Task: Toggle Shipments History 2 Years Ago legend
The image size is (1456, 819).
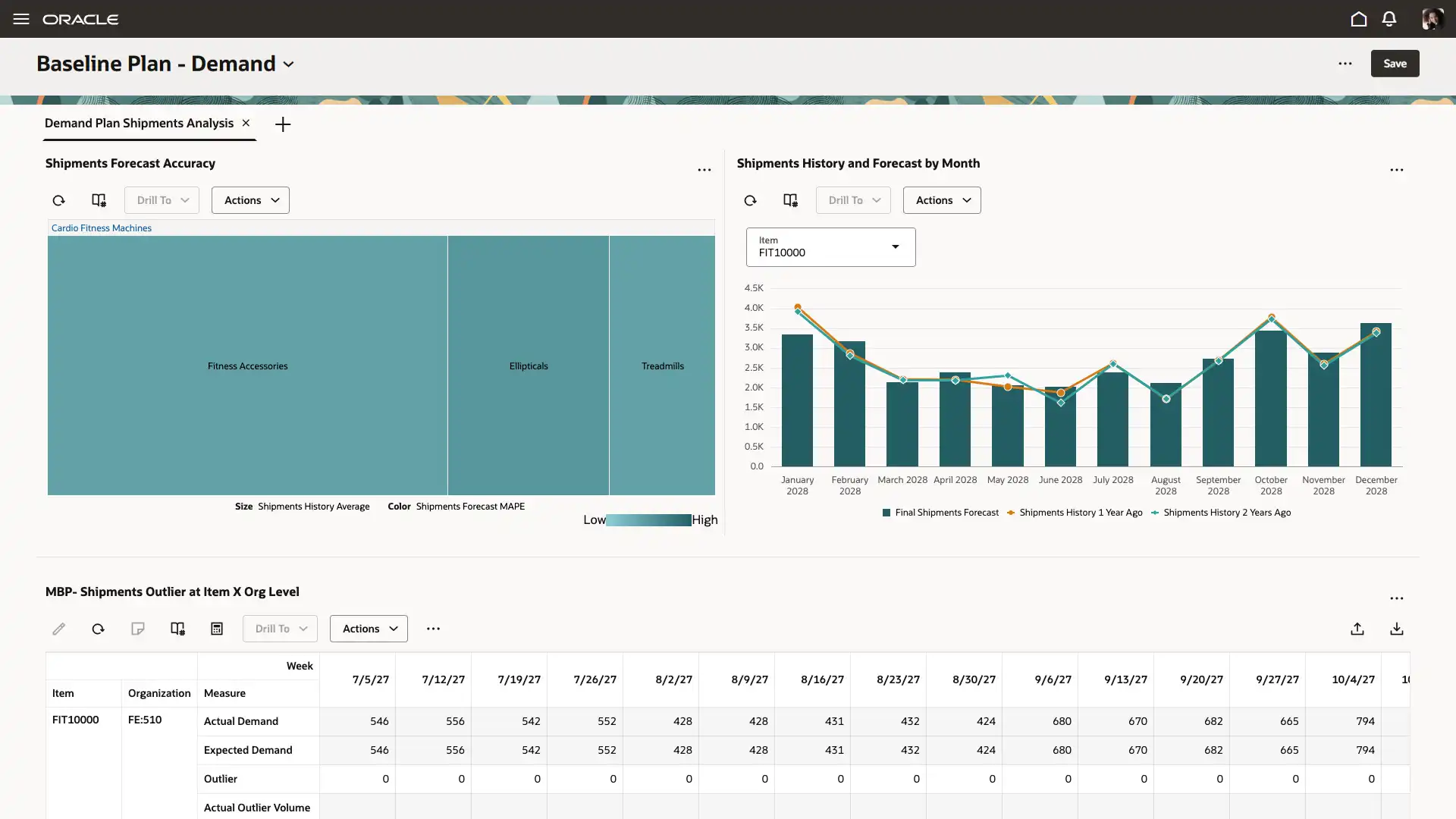Action: 1225,513
